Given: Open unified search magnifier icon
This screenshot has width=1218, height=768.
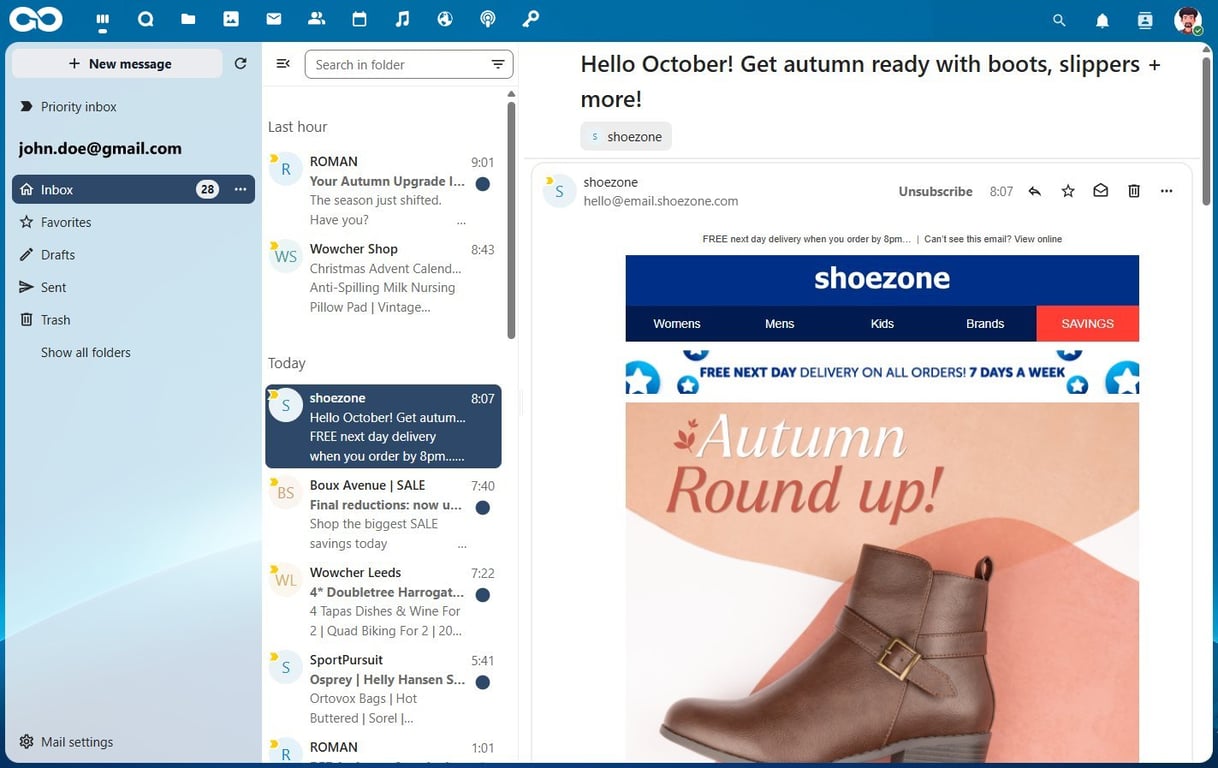Looking at the screenshot, I should point(1060,20).
